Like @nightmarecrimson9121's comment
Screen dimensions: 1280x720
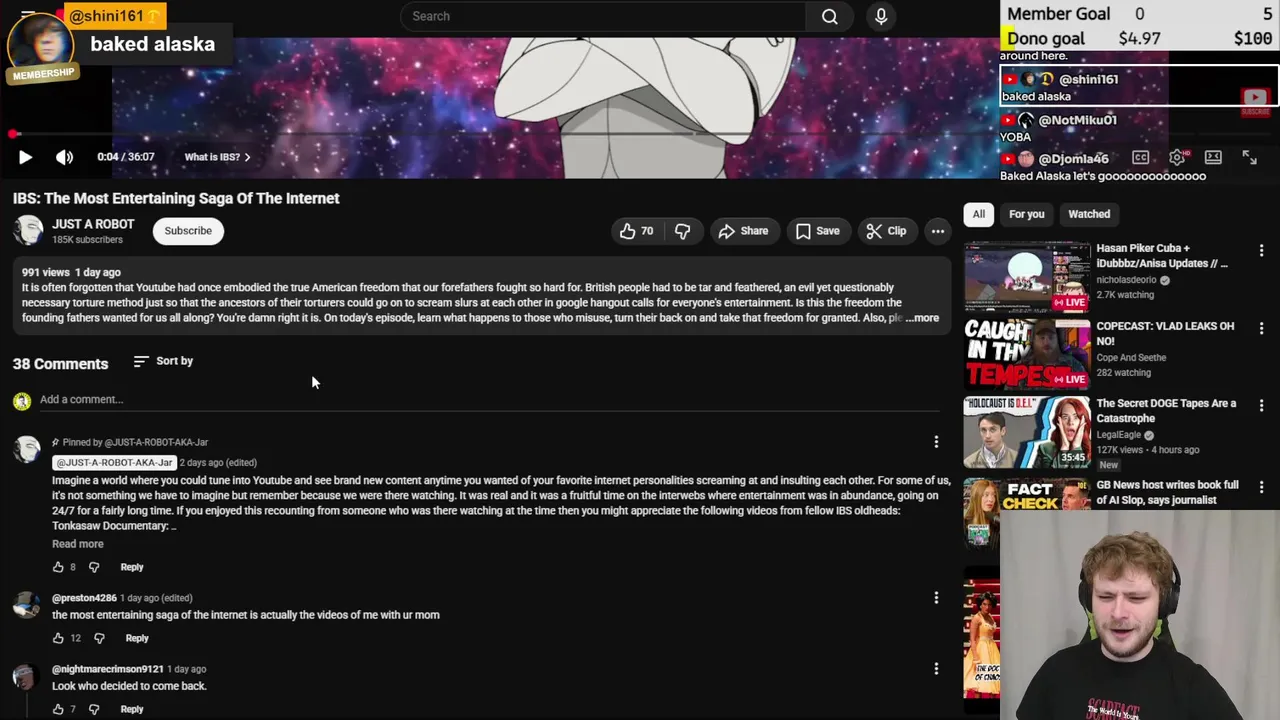[x=58, y=709]
